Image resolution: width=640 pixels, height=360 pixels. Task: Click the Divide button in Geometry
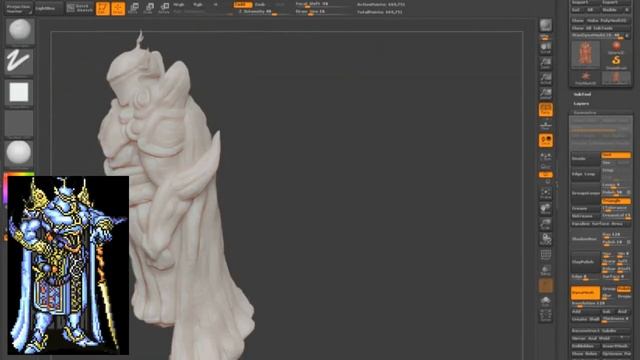click(585, 158)
